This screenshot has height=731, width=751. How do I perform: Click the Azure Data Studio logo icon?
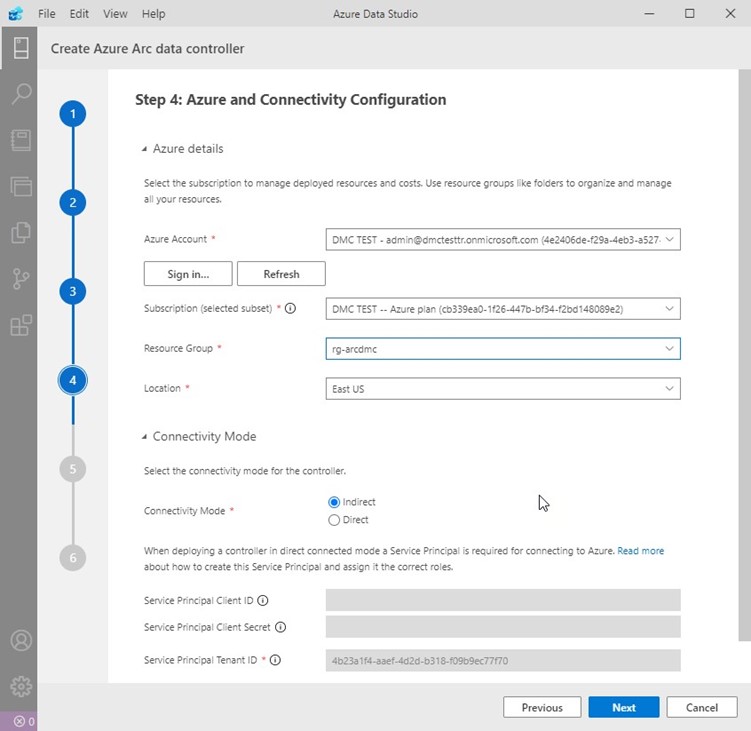(x=15, y=13)
